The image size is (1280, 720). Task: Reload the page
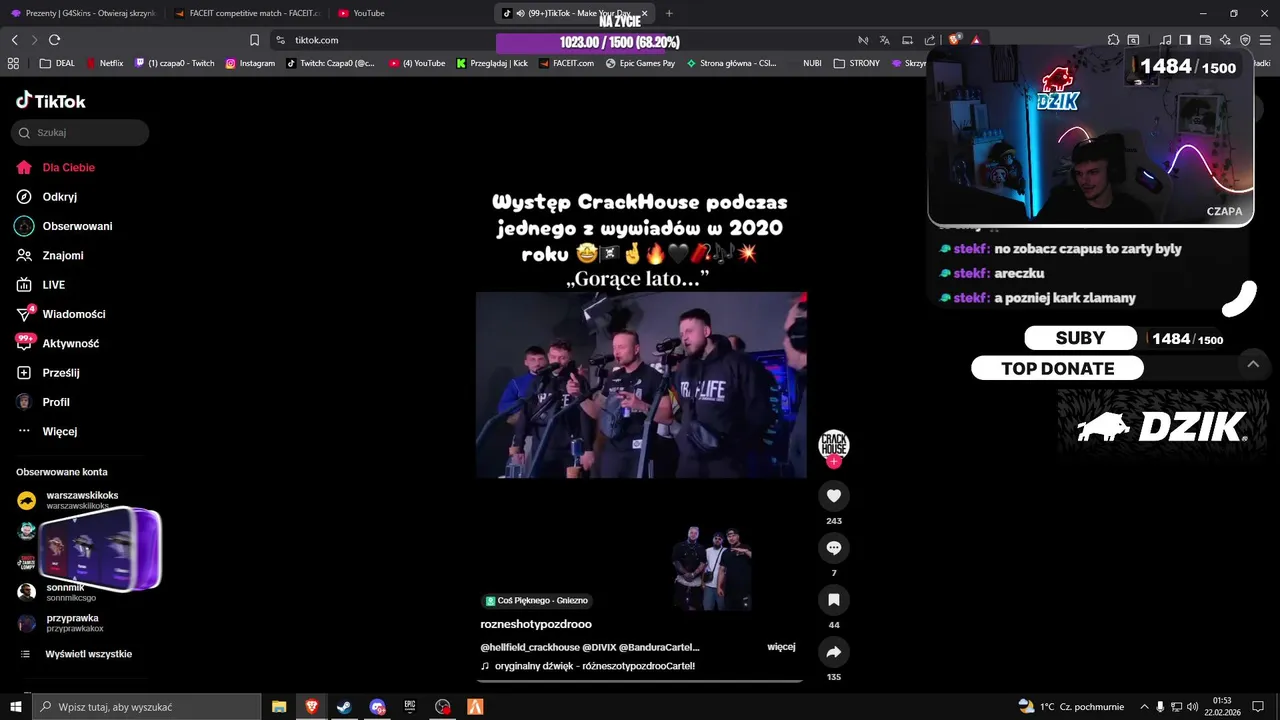[54, 40]
